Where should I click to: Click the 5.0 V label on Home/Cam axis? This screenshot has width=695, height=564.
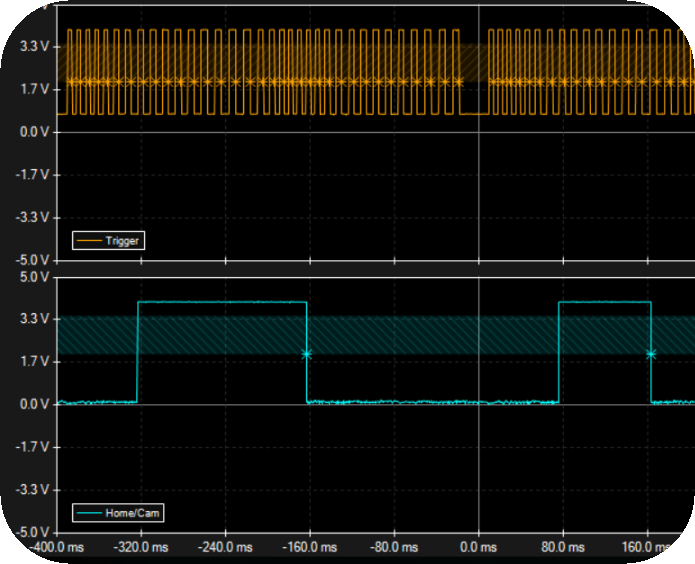click(35, 276)
